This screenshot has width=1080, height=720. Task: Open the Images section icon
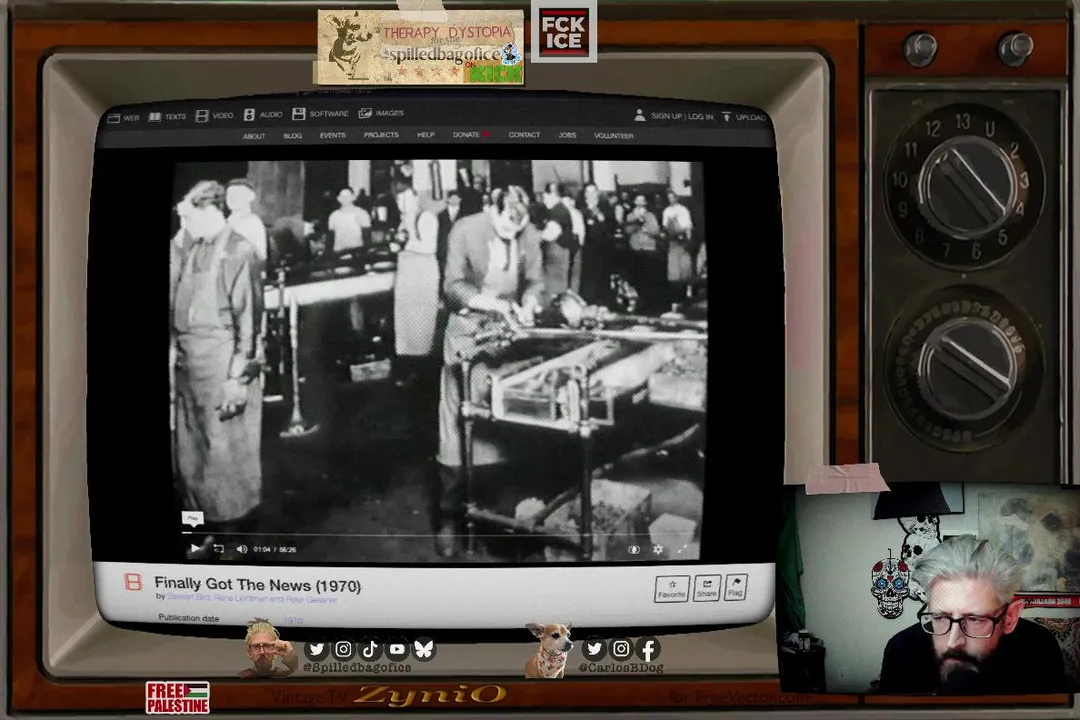click(365, 113)
